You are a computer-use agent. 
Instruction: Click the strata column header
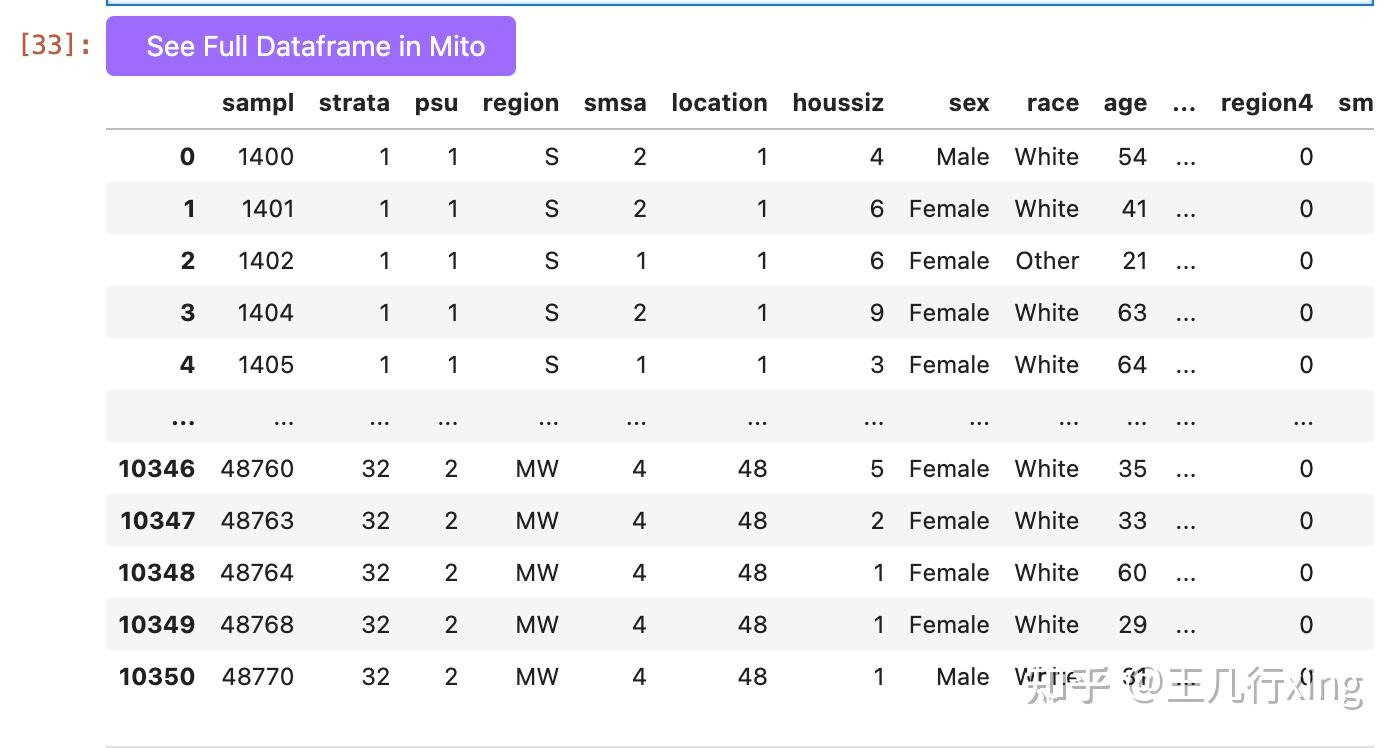[354, 103]
